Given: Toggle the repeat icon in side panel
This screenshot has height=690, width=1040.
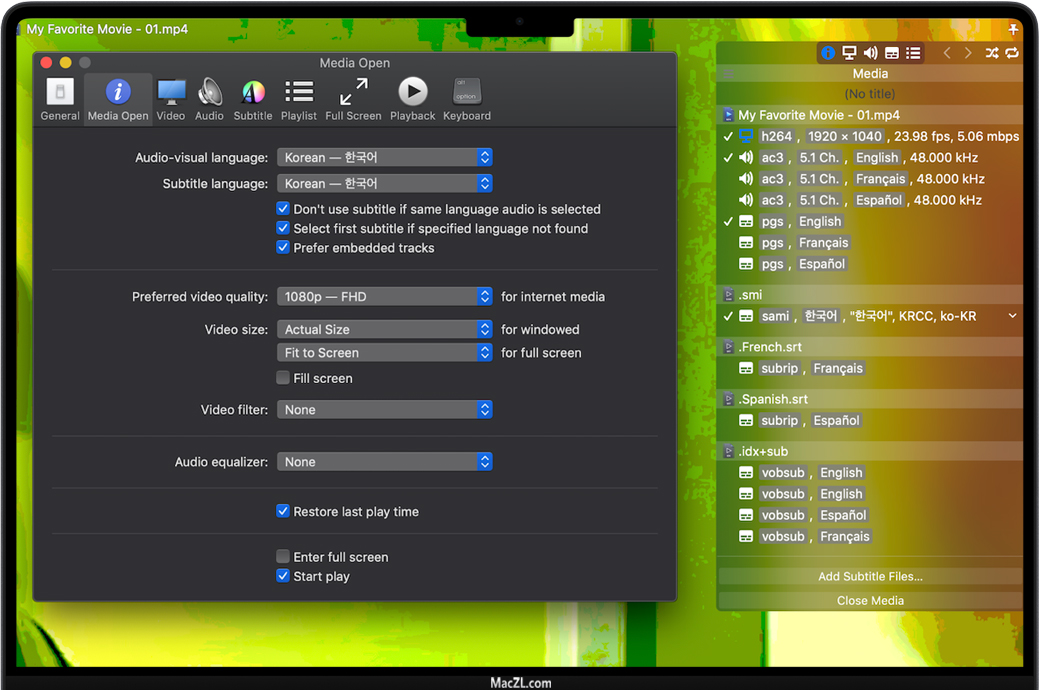Looking at the screenshot, I should click(x=1012, y=53).
